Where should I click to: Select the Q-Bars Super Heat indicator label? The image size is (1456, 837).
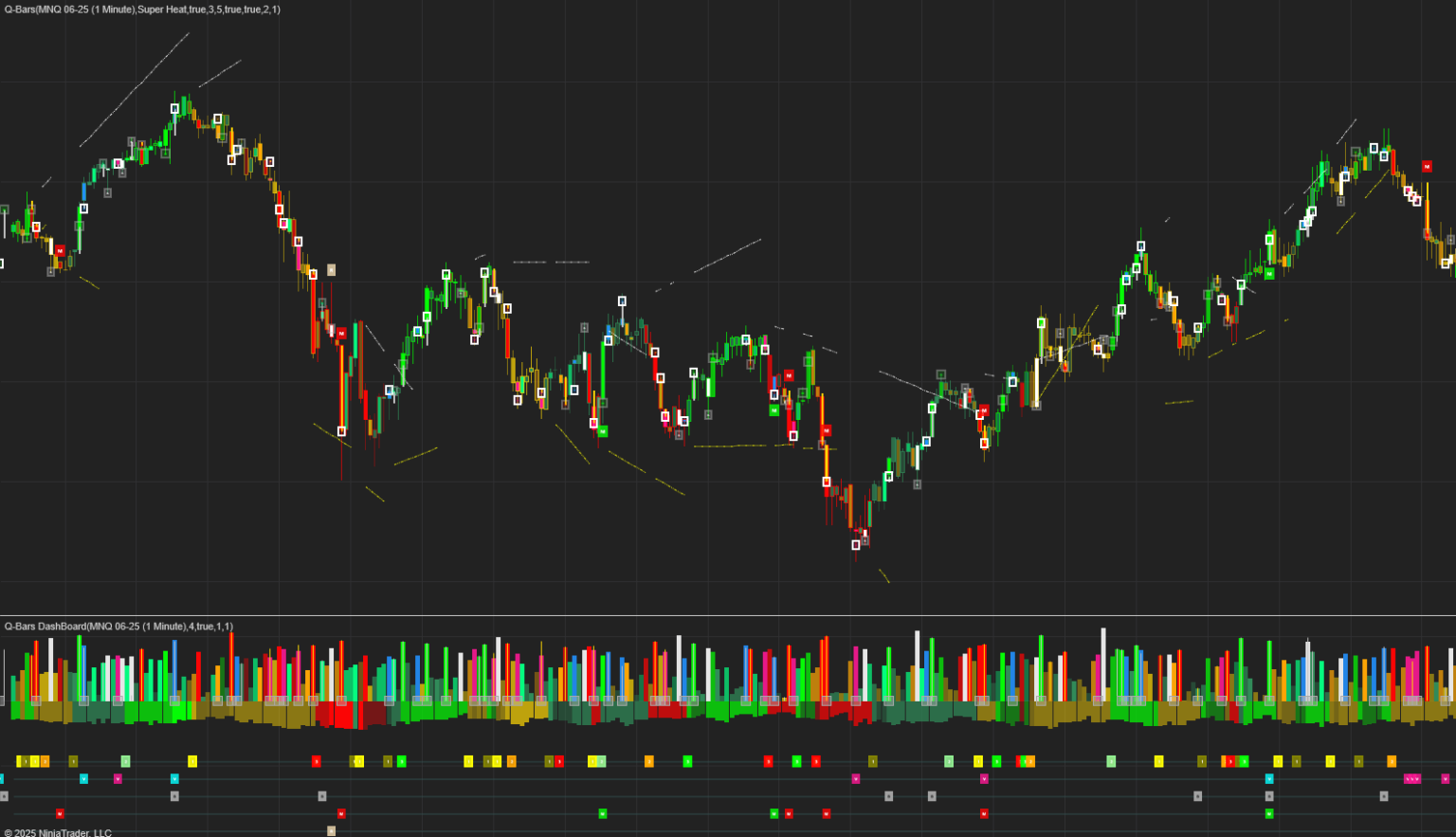point(142,9)
